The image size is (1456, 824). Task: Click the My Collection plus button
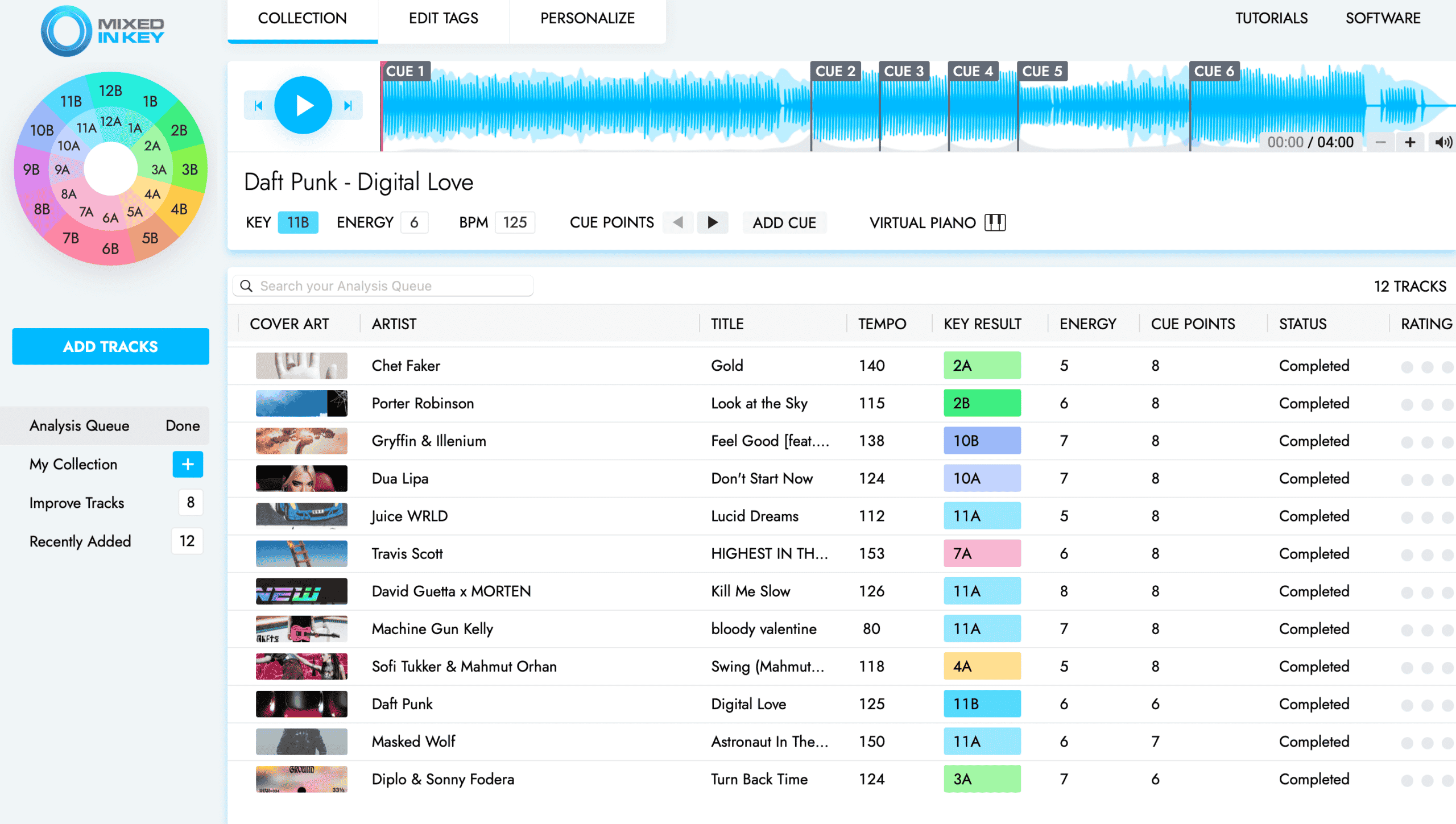[x=188, y=463]
